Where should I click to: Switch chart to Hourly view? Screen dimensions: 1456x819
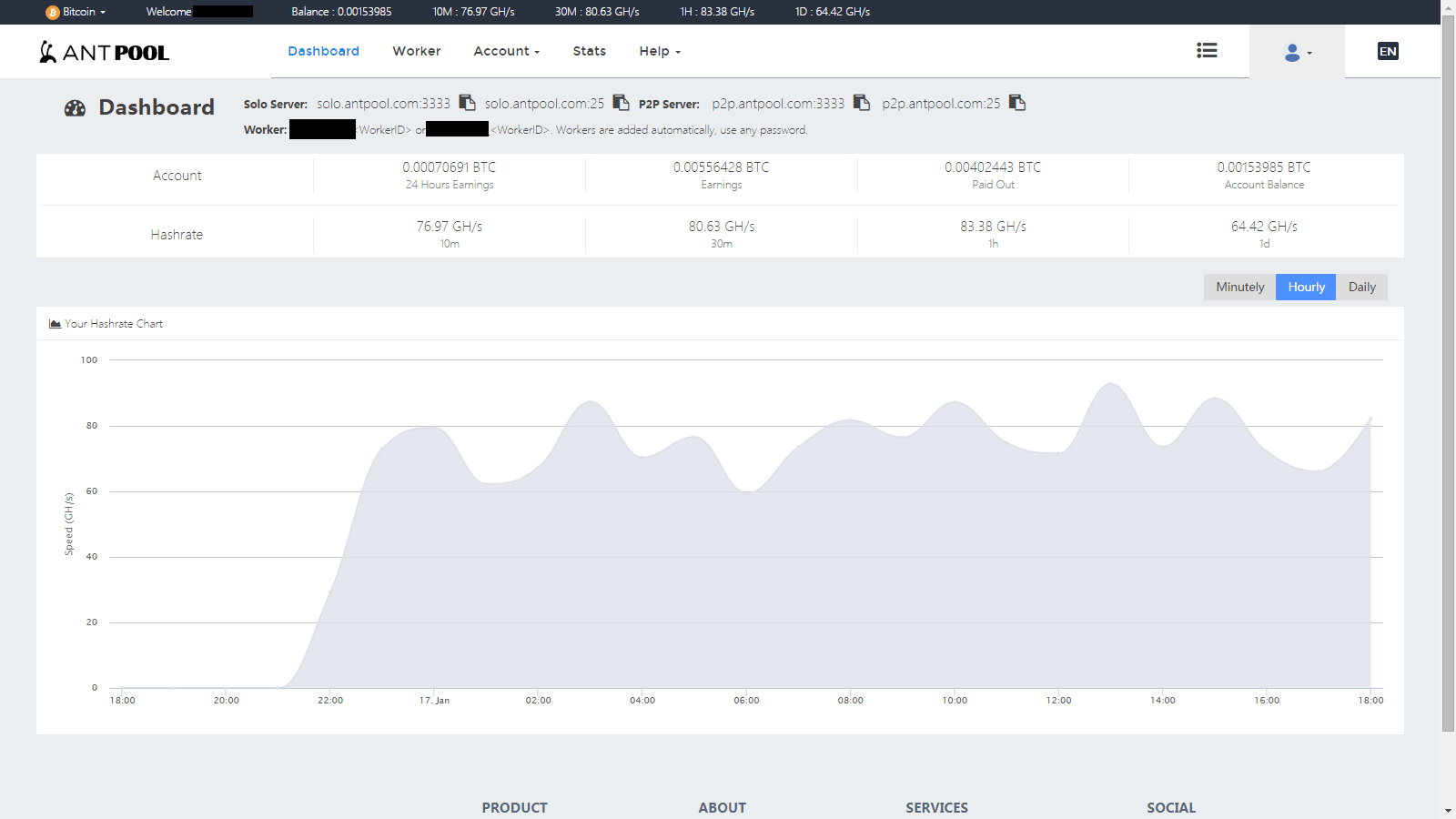click(1306, 287)
